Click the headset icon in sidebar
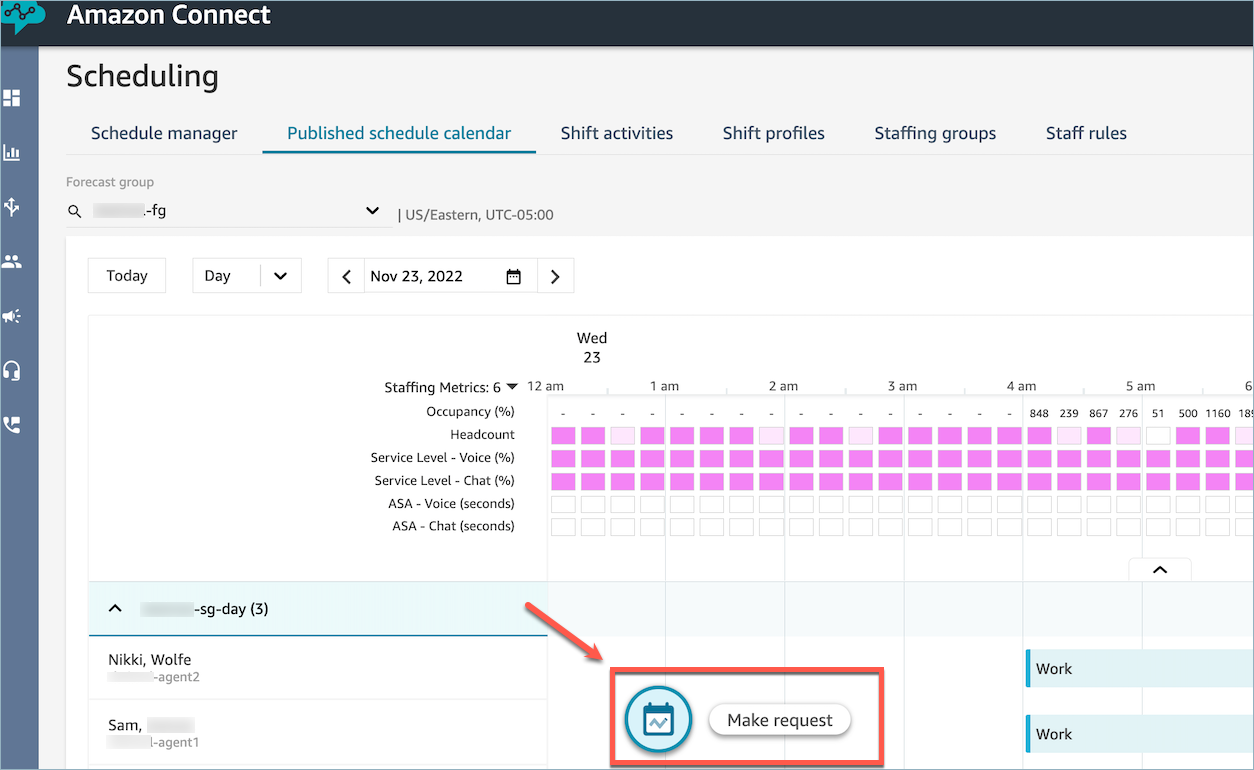Viewport: 1254px width, 770px height. [x=12, y=371]
